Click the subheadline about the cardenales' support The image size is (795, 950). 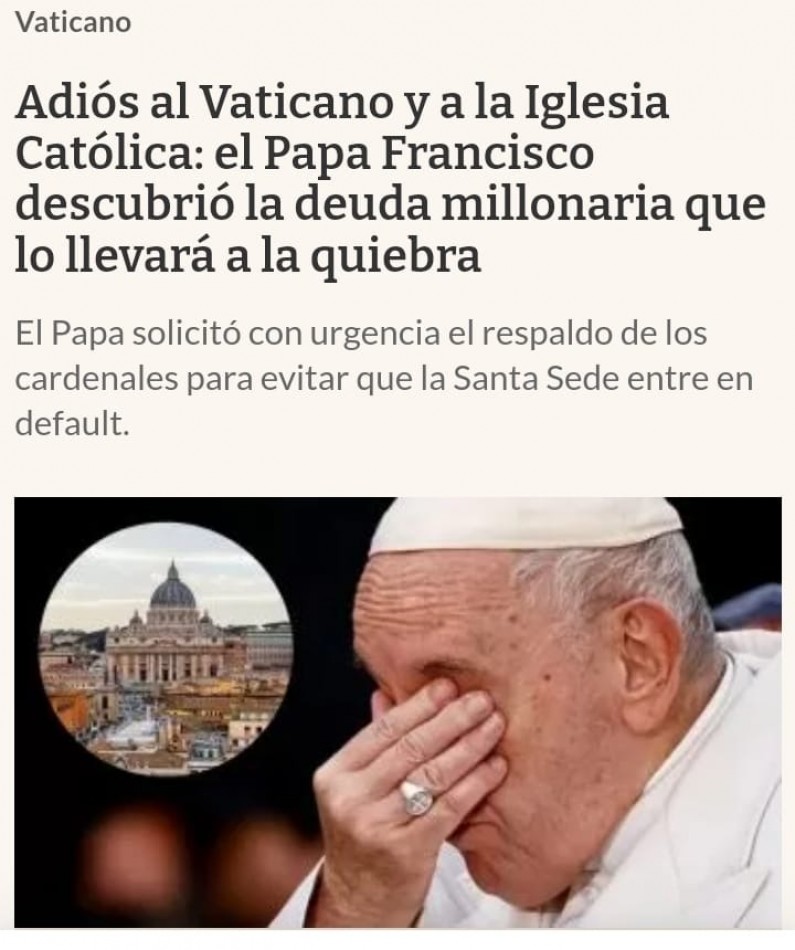click(x=384, y=379)
